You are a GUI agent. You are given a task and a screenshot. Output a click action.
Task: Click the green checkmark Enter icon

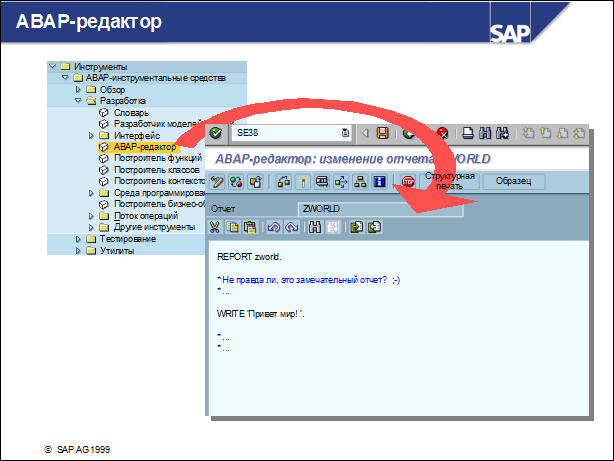click(x=216, y=132)
